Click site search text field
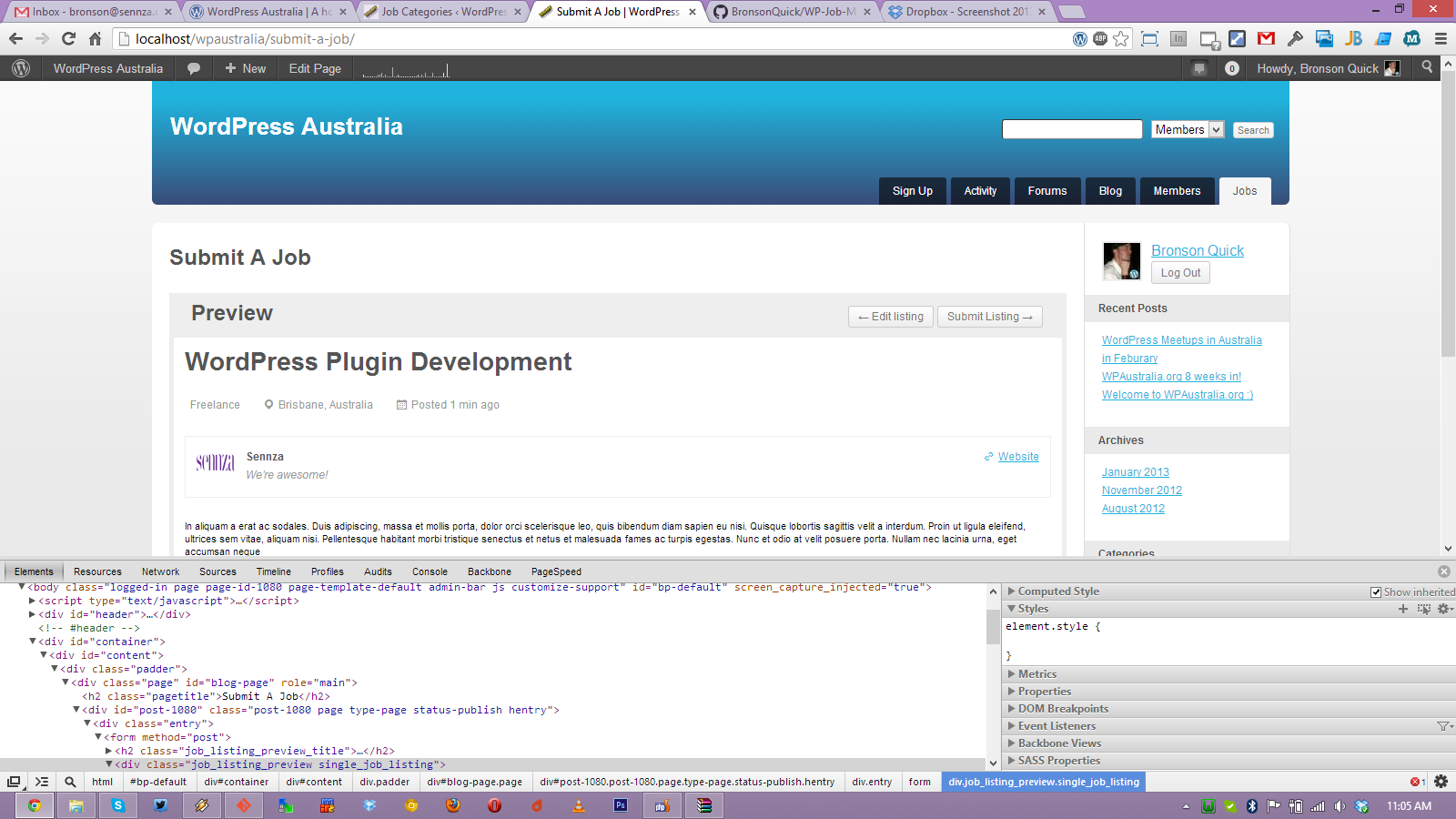Image resolution: width=1456 pixels, height=819 pixels. (x=1072, y=129)
